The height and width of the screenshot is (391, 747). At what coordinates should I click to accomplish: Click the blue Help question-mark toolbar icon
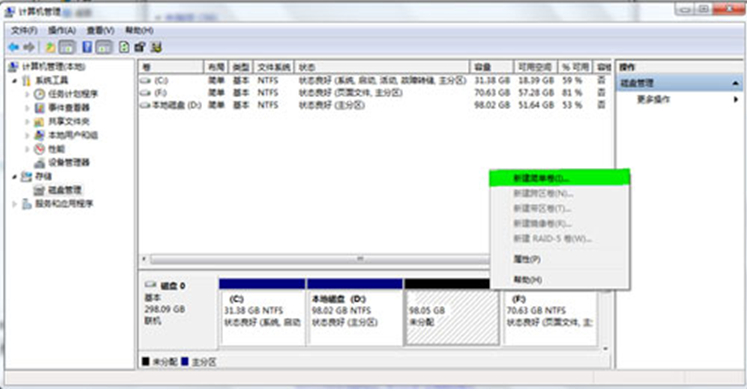click(87, 47)
